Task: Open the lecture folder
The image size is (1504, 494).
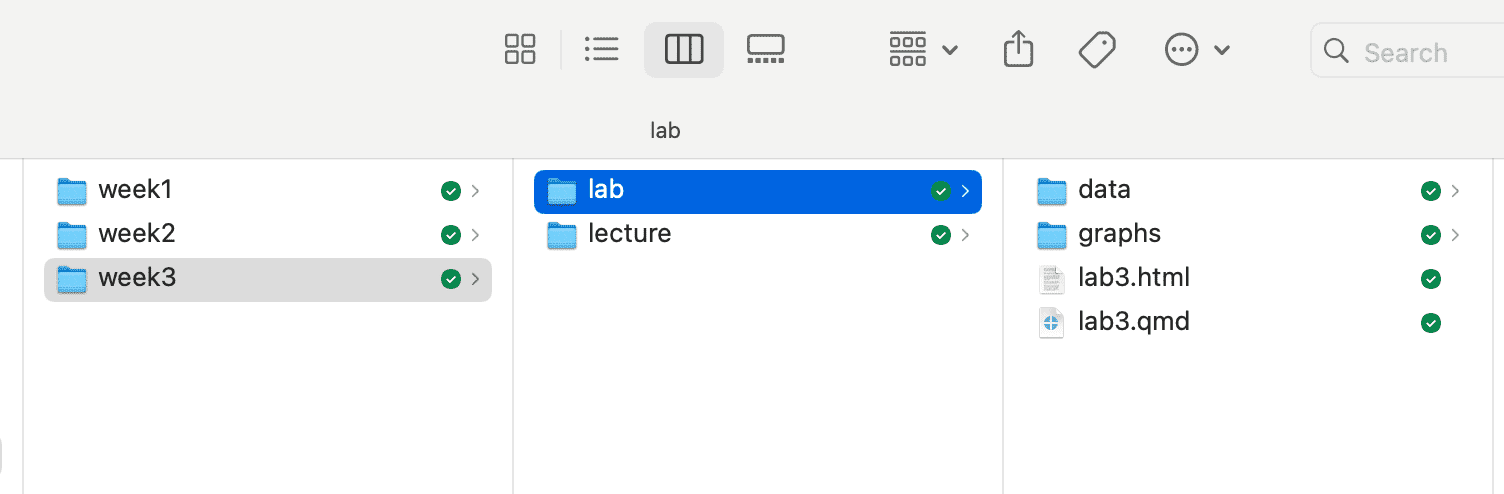Action: (x=629, y=234)
